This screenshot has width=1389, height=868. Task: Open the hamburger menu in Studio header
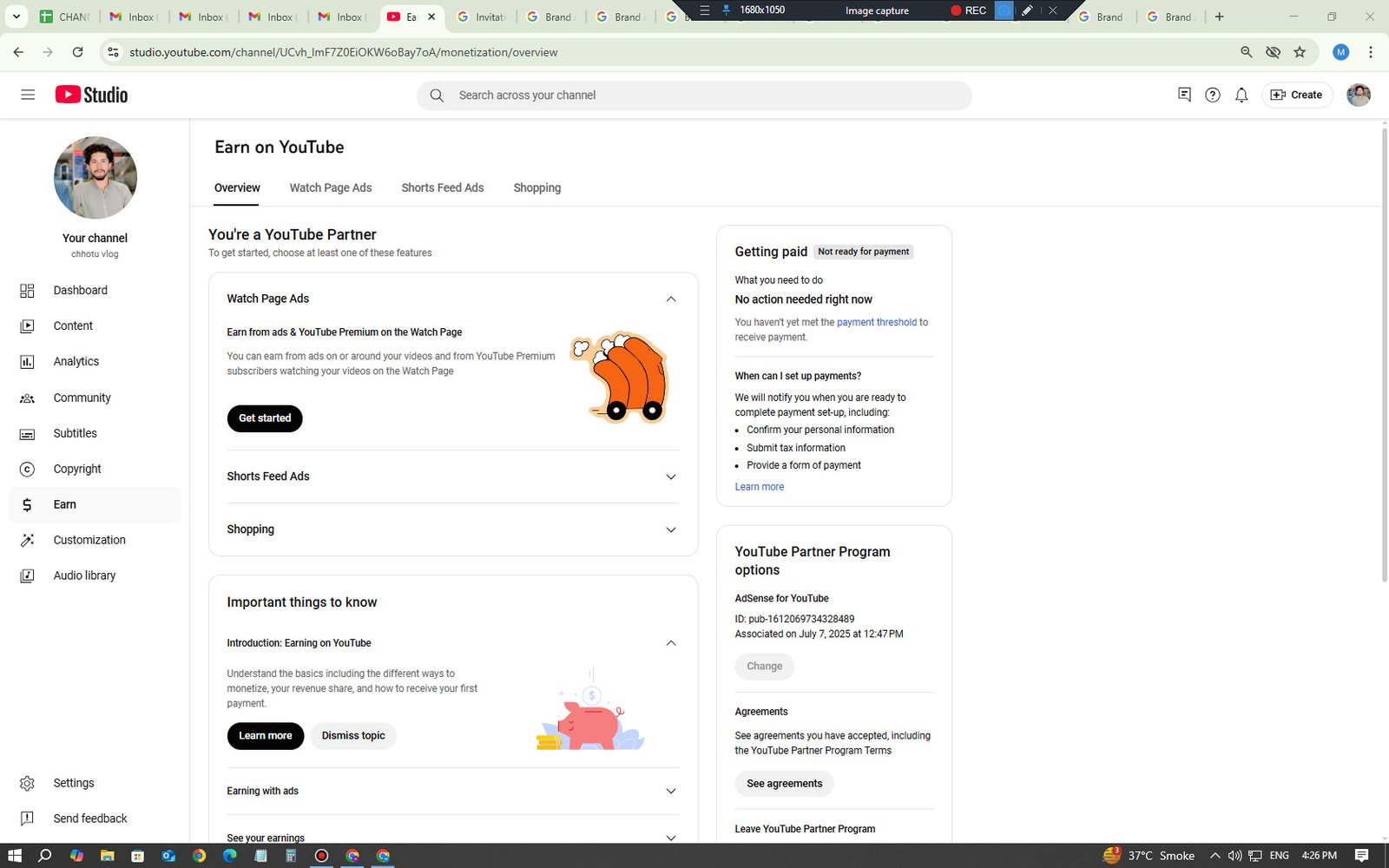[x=28, y=95]
